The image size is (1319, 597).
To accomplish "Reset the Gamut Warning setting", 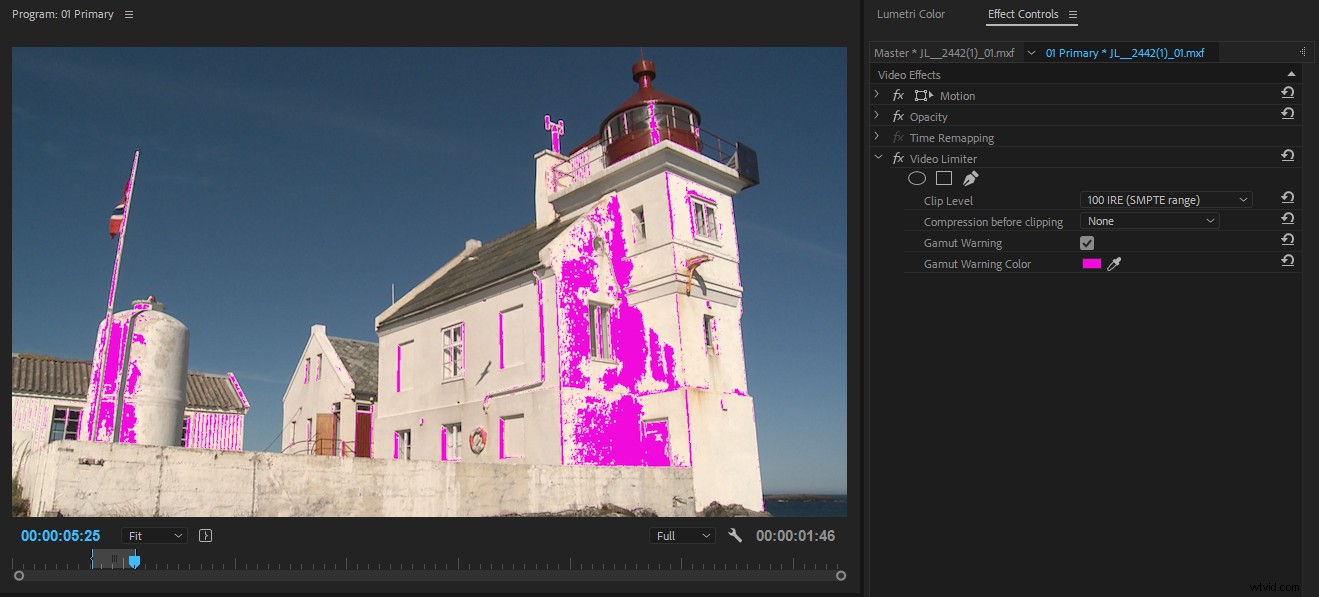I will [x=1288, y=239].
